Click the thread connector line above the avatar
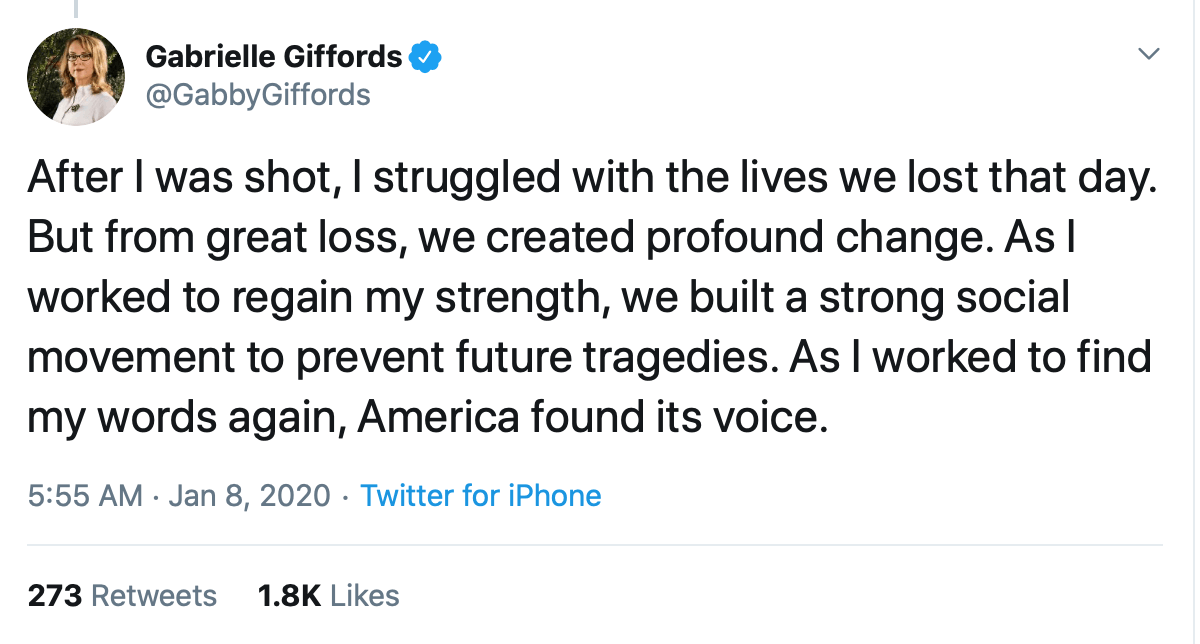This screenshot has height=644, width=1200. tap(75, 8)
